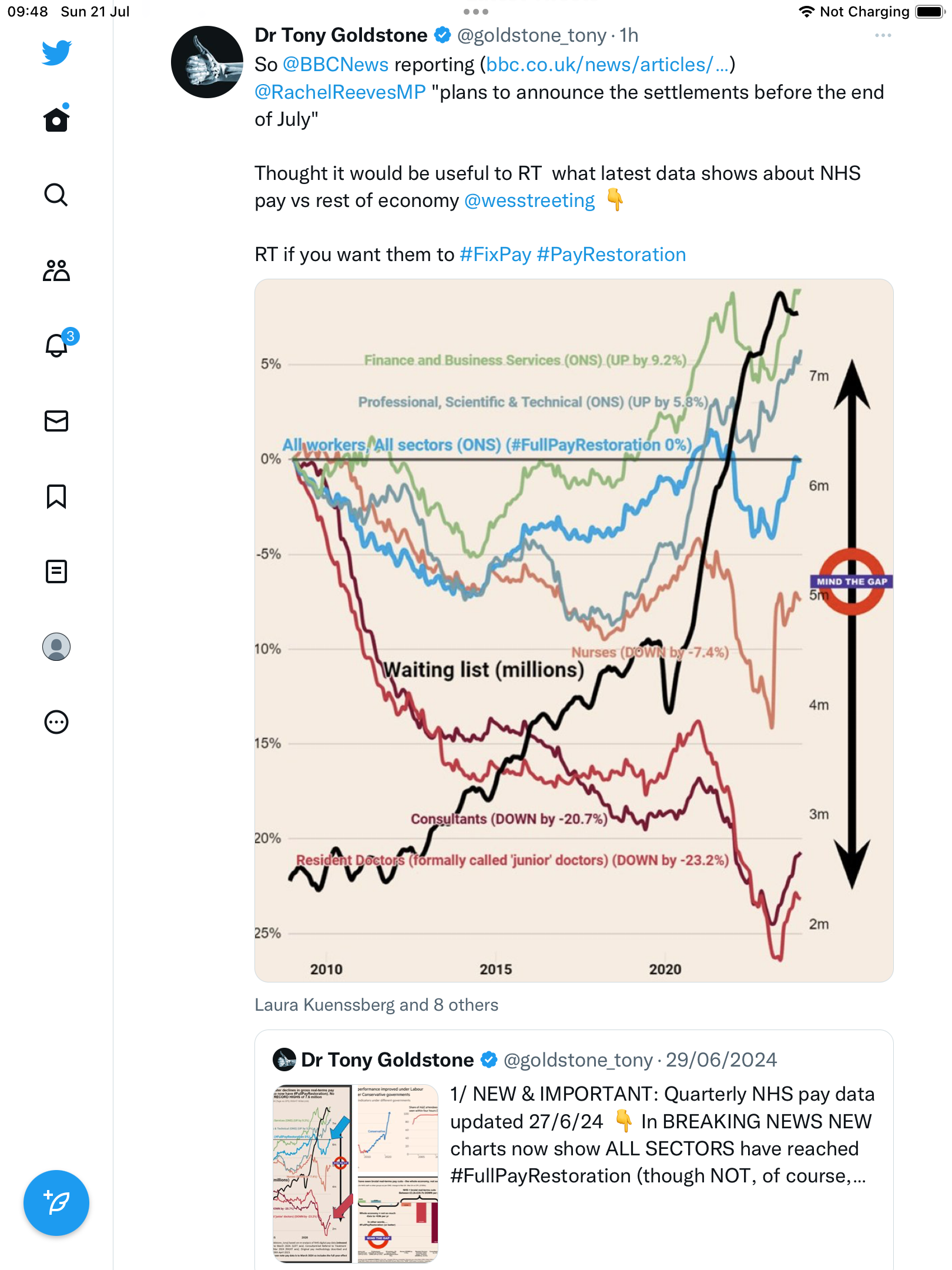Open Messages envelope icon
The width and height of the screenshot is (952, 1270).
tap(56, 421)
